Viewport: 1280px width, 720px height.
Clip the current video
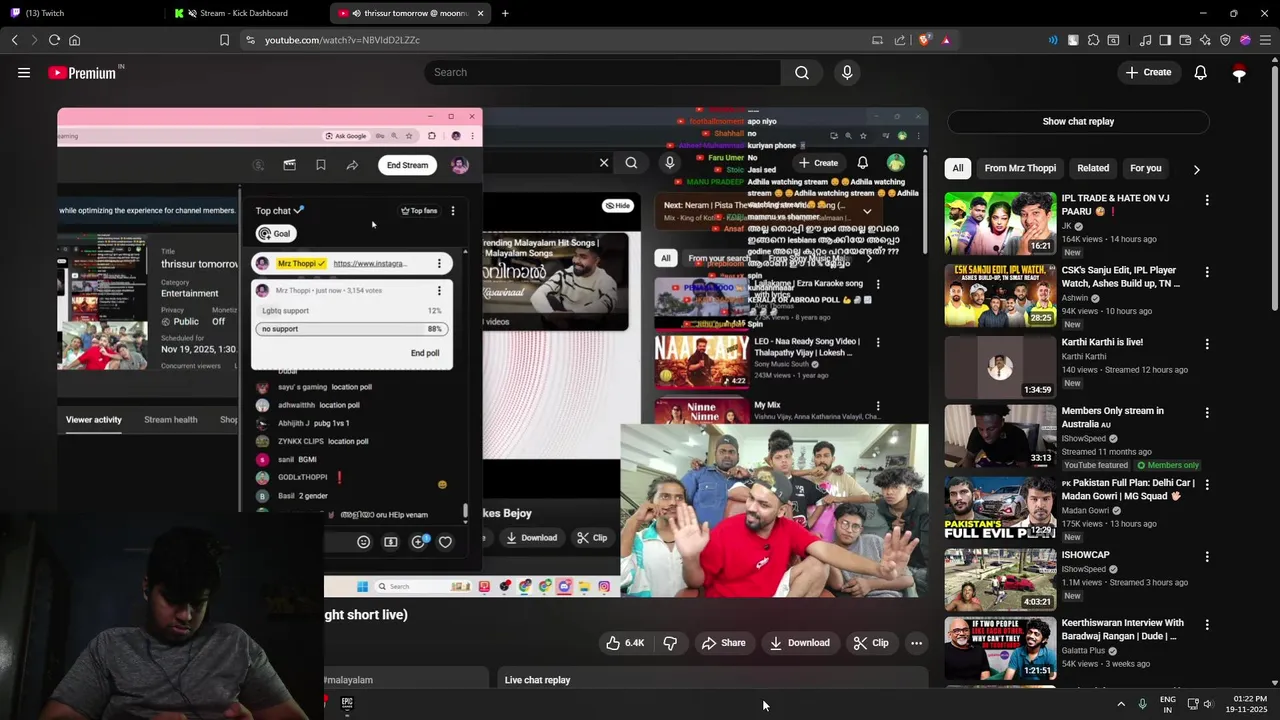[871, 643]
